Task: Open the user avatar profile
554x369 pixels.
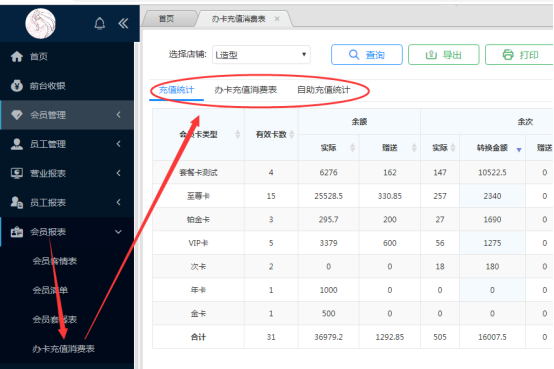Action: (41, 23)
